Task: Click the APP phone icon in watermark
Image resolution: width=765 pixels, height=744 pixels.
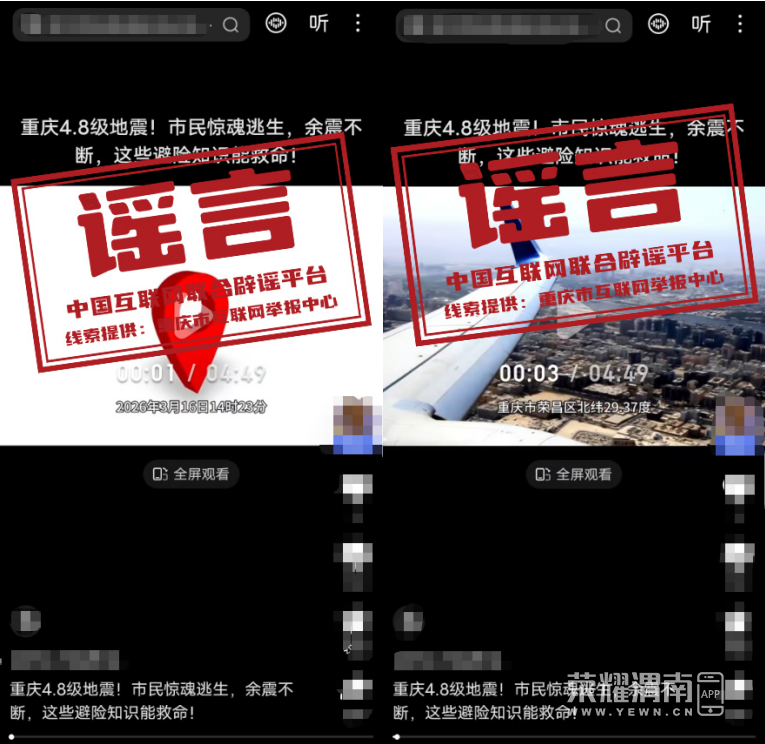Action: pos(710,694)
